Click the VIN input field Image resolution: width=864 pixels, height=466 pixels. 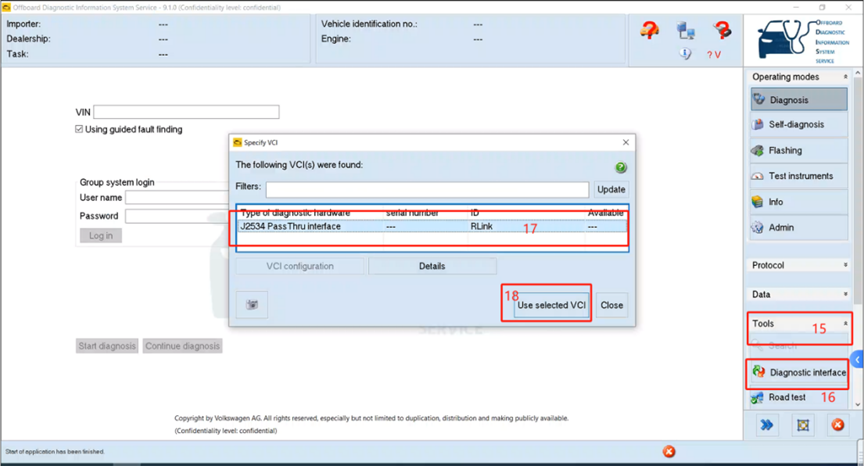(x=186, y=112)
